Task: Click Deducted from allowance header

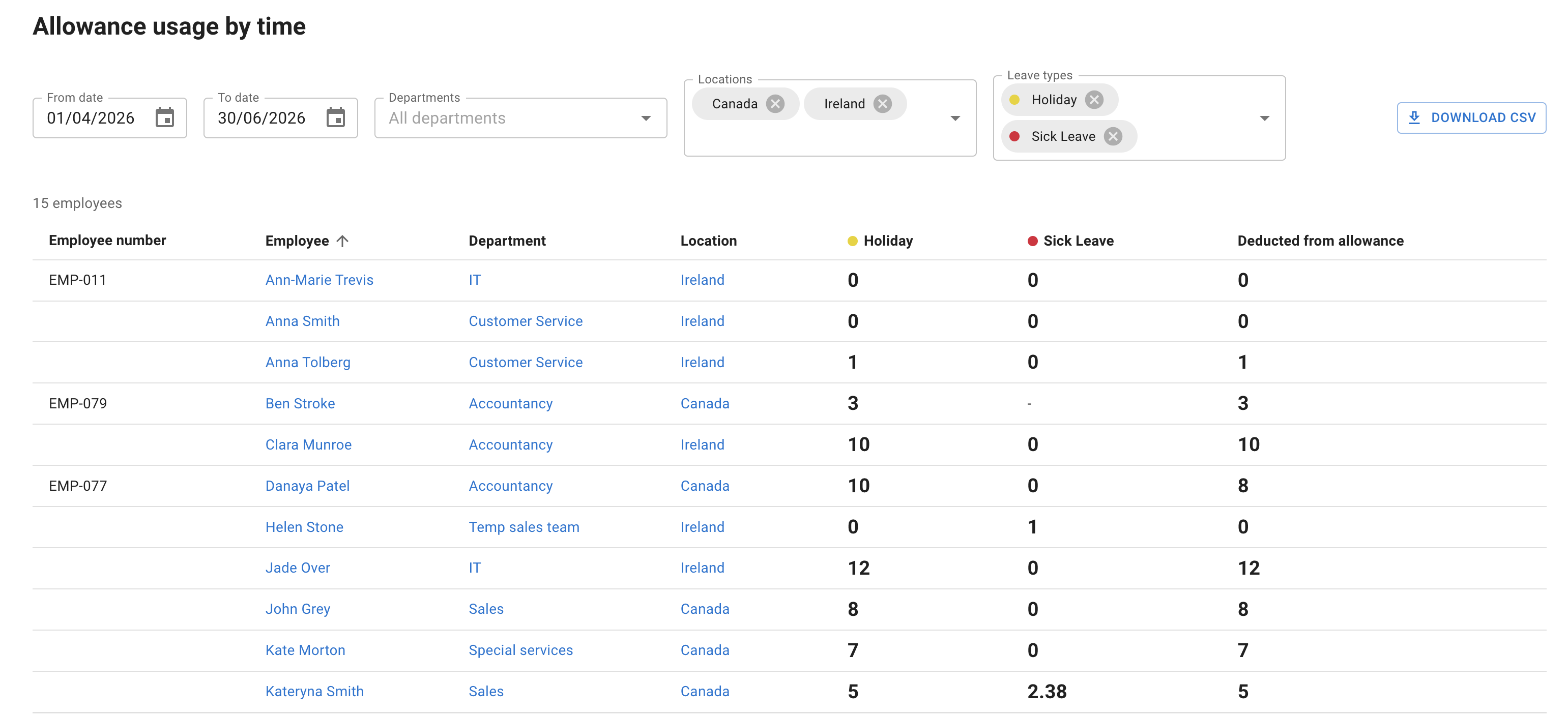Action: (1320, 241)
